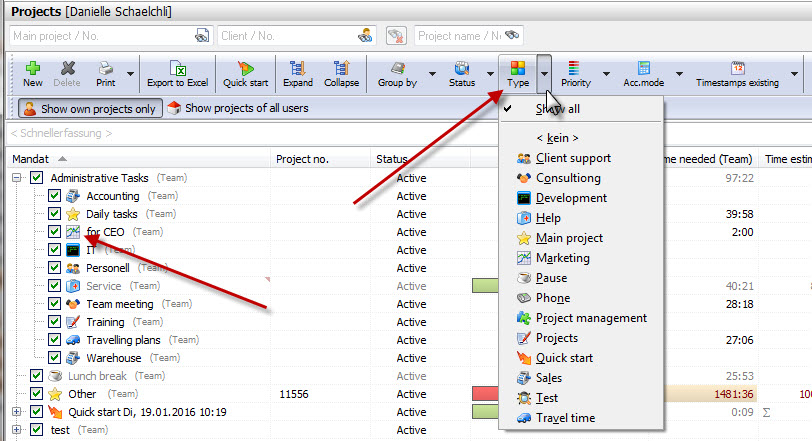The image size is (812, 441).
Task: Uncheck the Accounting project checkbox
Action: click(55, 196)
